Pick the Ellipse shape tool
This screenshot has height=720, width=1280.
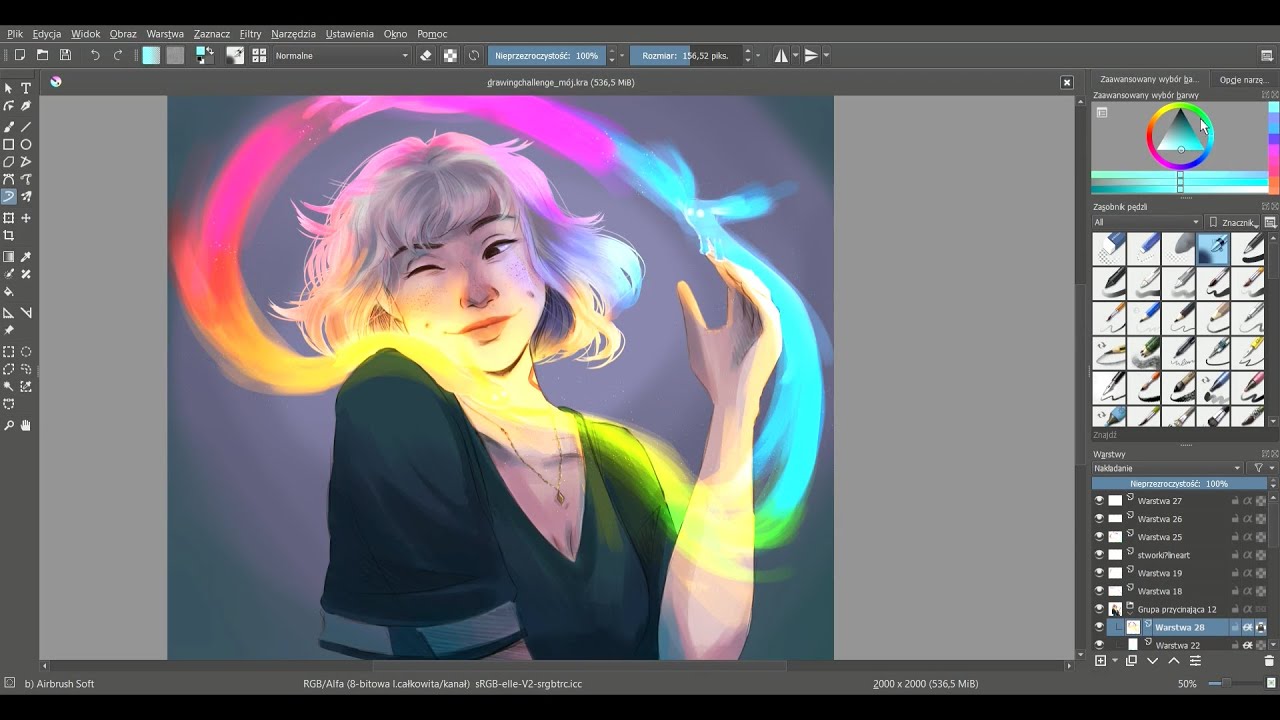26,145
